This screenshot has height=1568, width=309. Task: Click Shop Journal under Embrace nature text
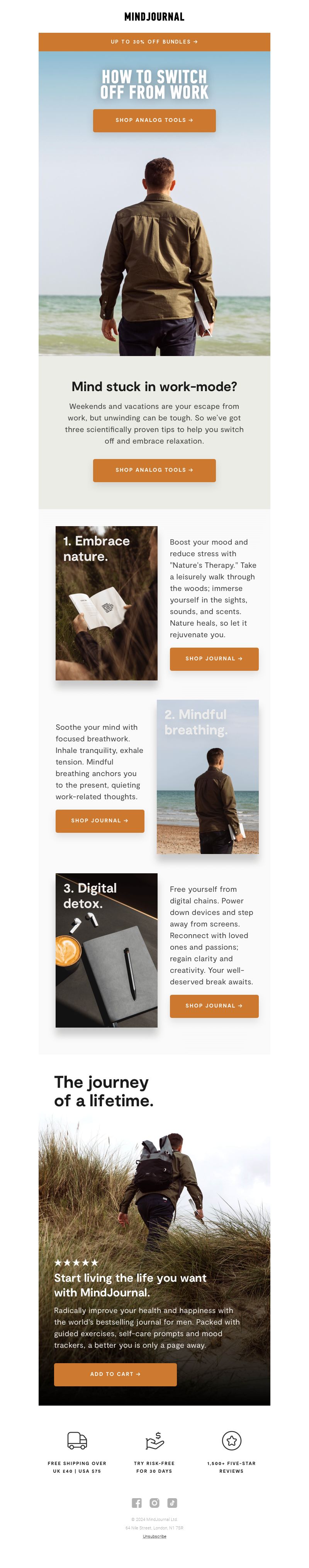pyautogui.click(x=214, y=659)
